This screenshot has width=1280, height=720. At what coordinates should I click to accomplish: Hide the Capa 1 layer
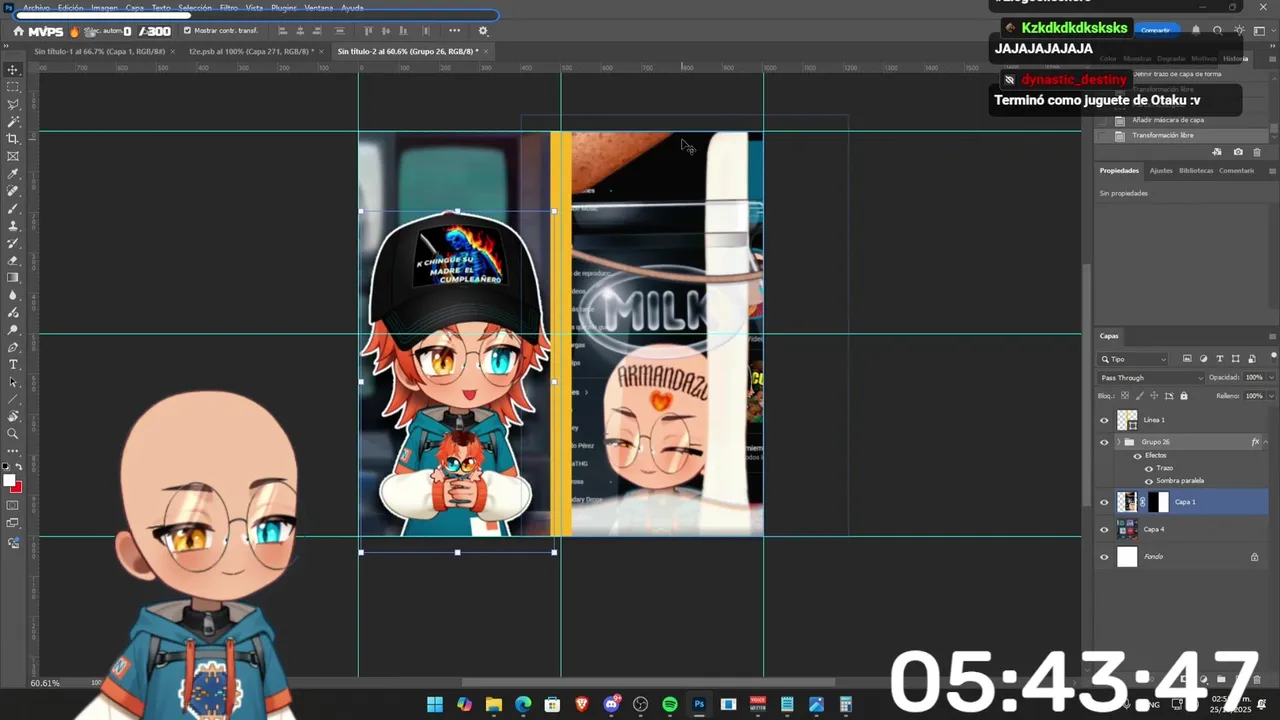[1104, 502]
